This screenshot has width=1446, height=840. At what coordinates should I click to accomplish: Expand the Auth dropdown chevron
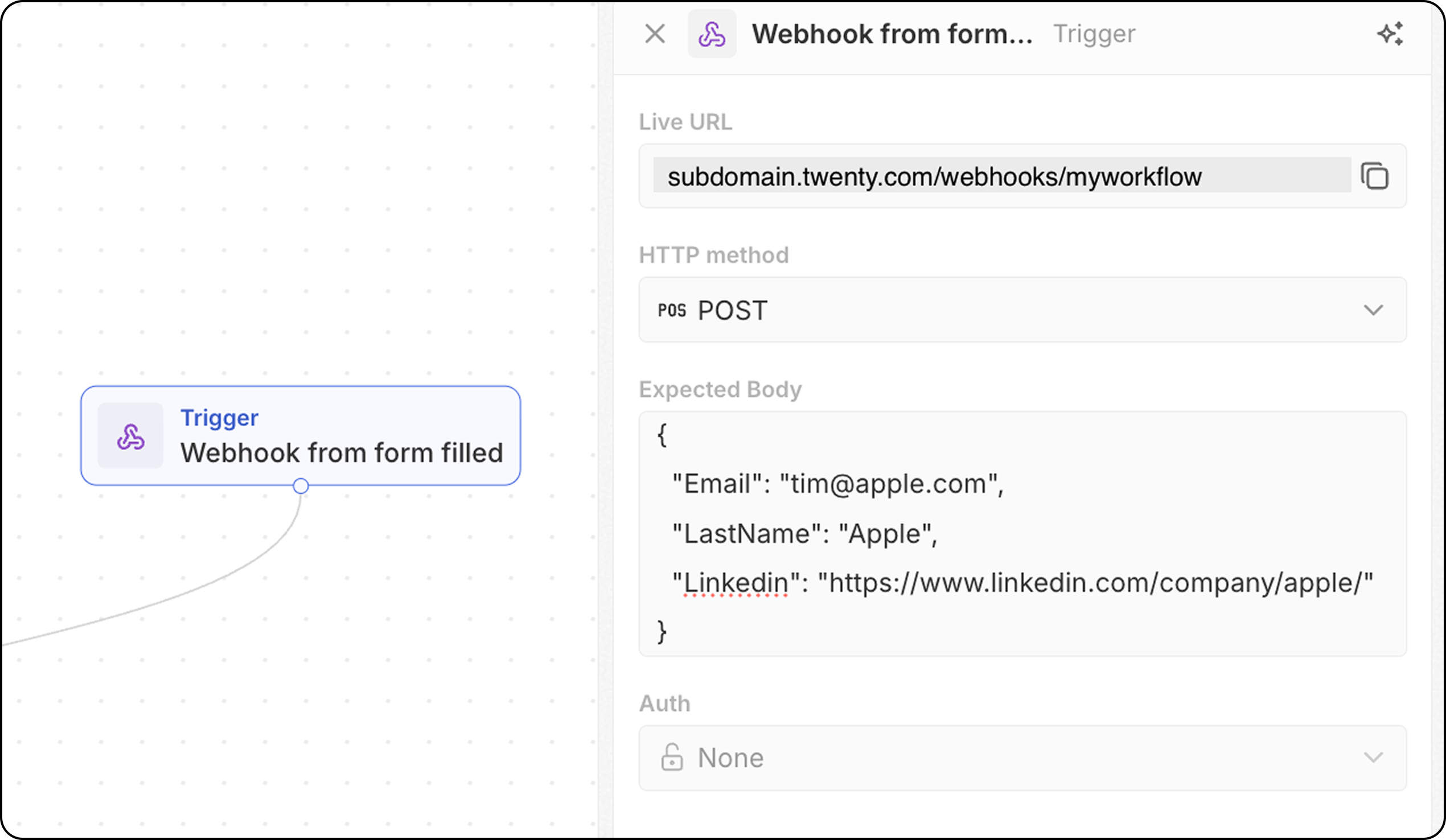(1373, 757)
